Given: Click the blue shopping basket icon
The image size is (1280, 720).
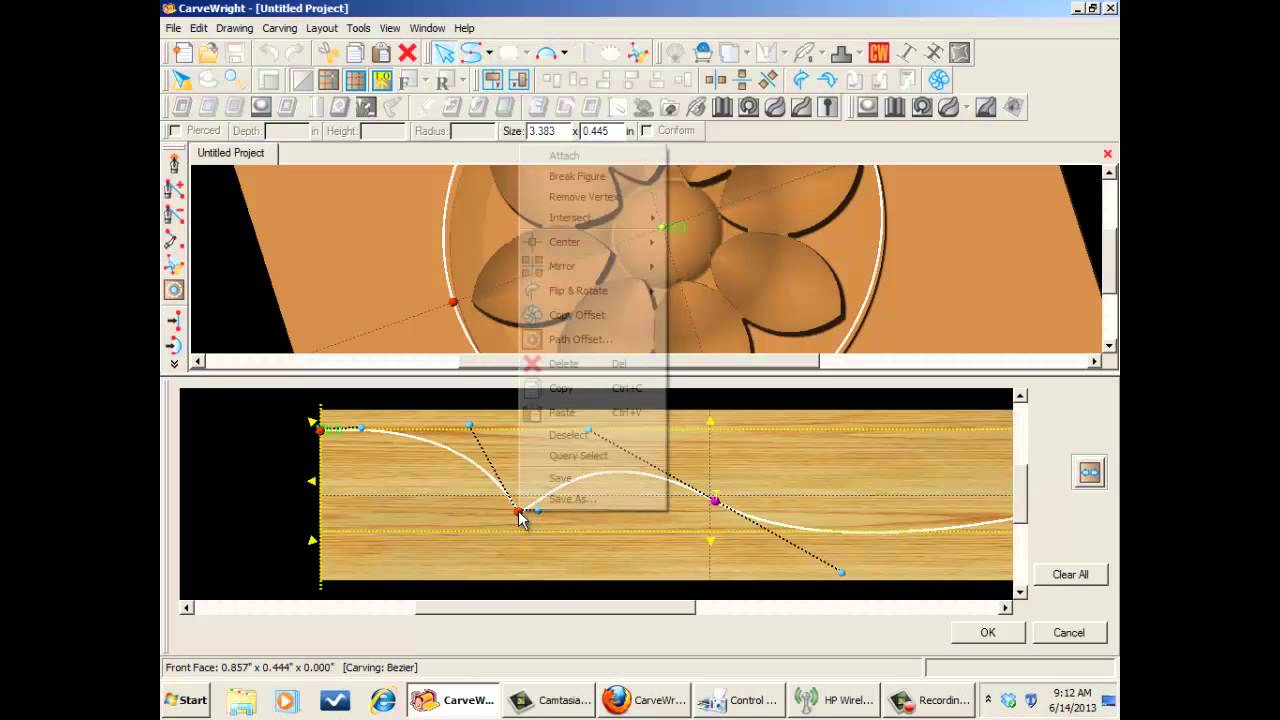Looking at the screenshot, I should click(x=703, y=53).
